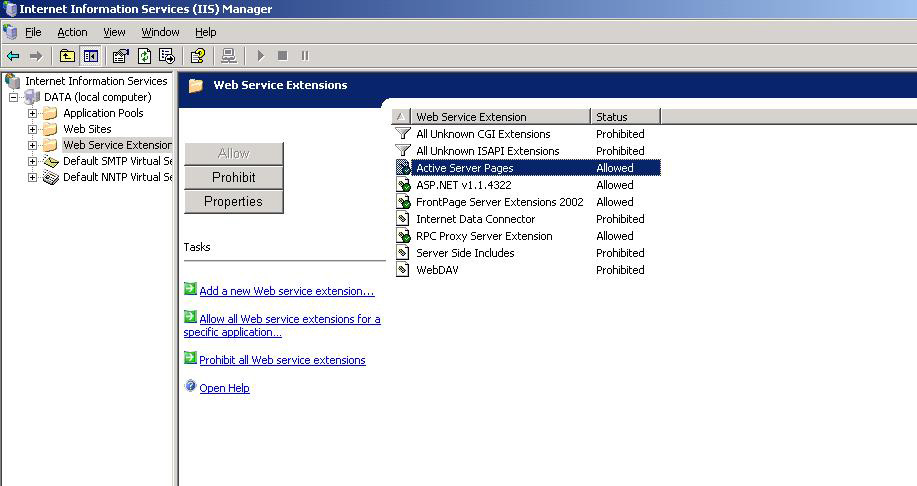Open the Window menu

[160, 32]
